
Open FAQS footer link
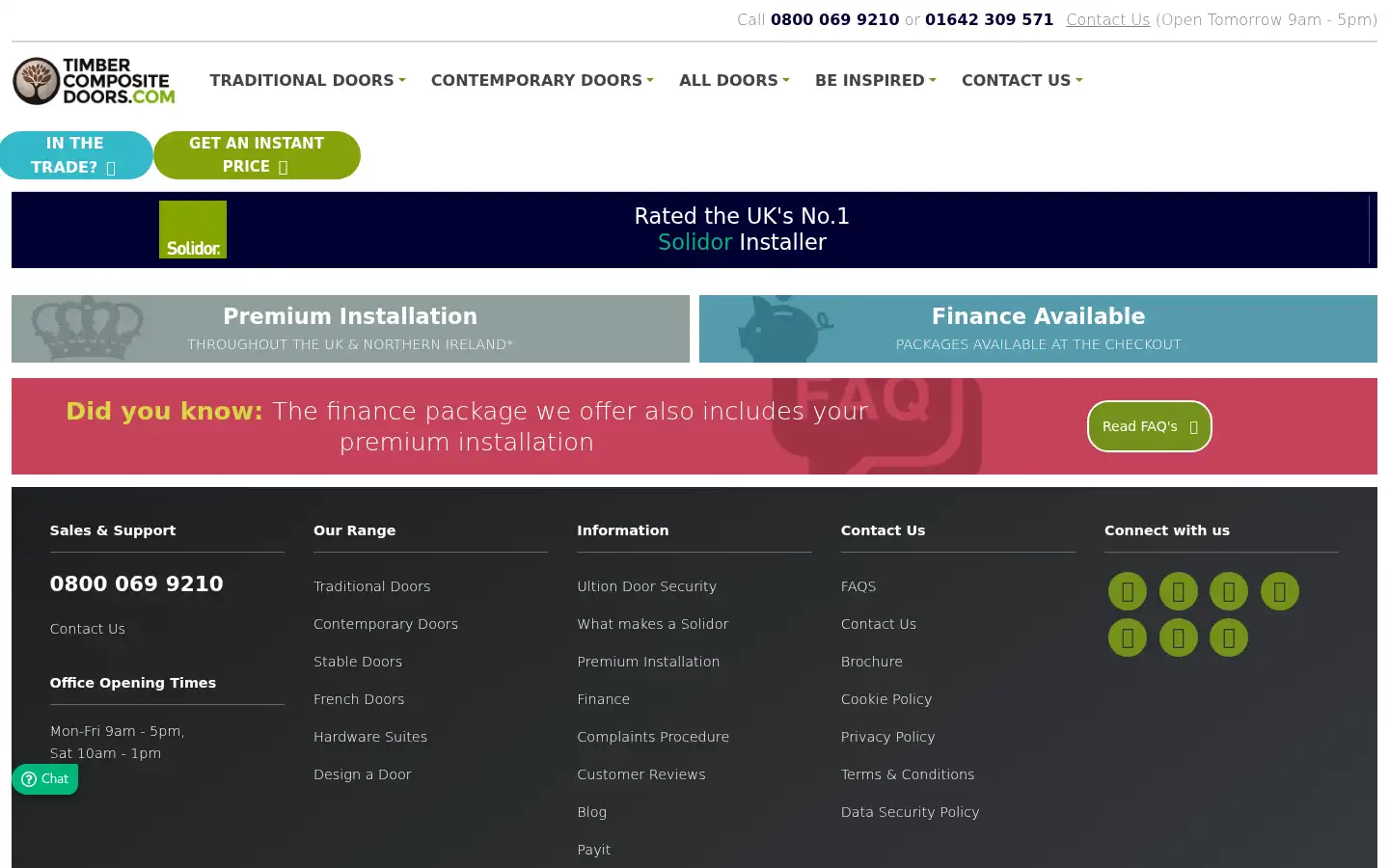(x=858, y=586)
